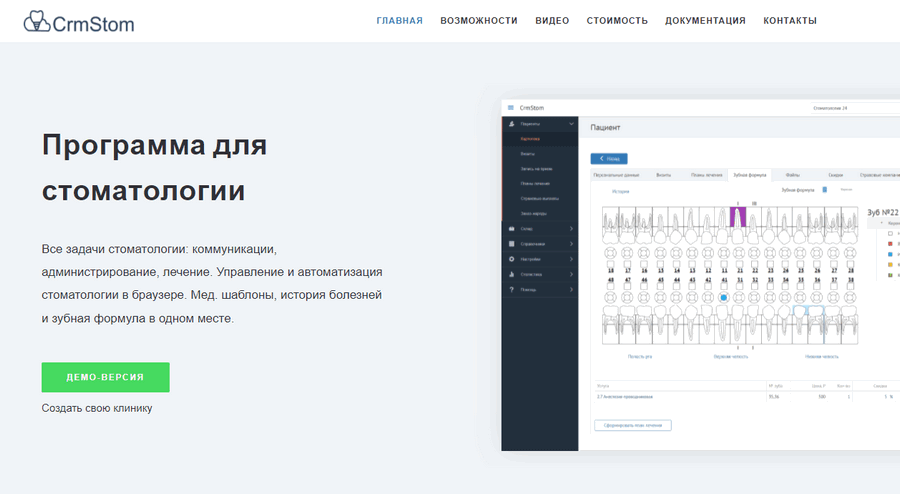This screenshot has height=494, width=900.
Task: Follow the Создать свою клинику link
Action: click(97, 408)
